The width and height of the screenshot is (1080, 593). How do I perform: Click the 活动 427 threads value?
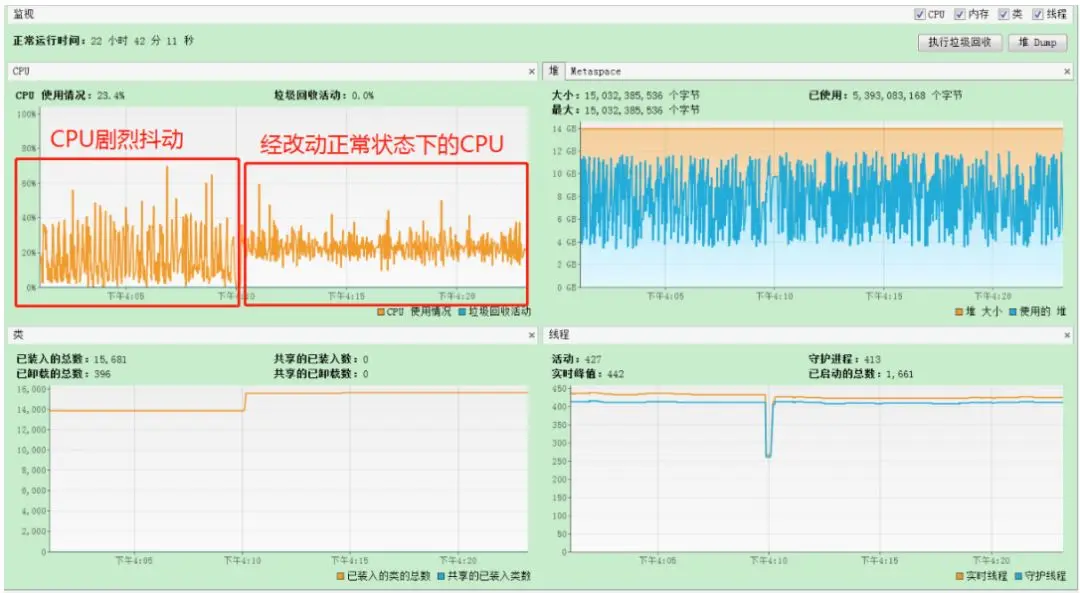593,360
